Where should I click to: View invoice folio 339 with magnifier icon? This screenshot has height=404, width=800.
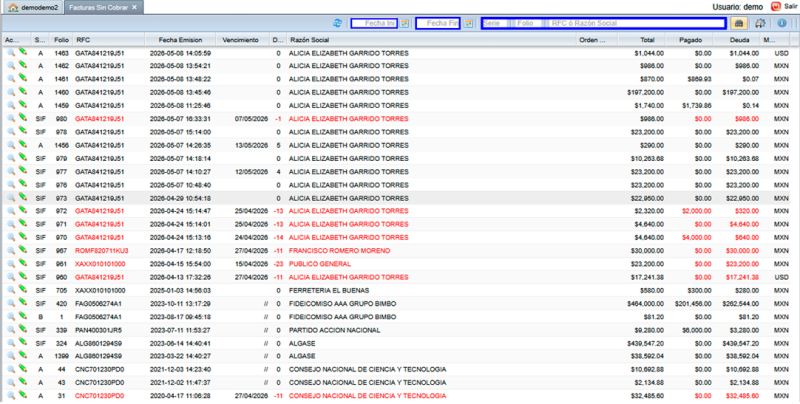coord(11,330)
